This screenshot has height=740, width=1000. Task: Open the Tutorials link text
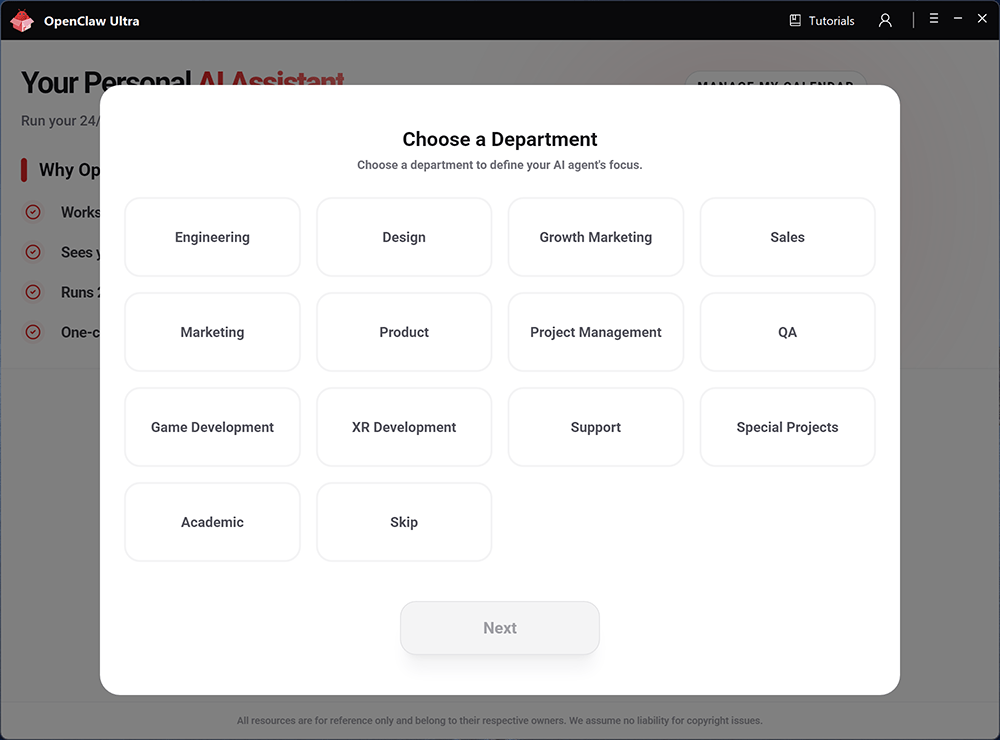pyautogui.click(x=832, y=20)
